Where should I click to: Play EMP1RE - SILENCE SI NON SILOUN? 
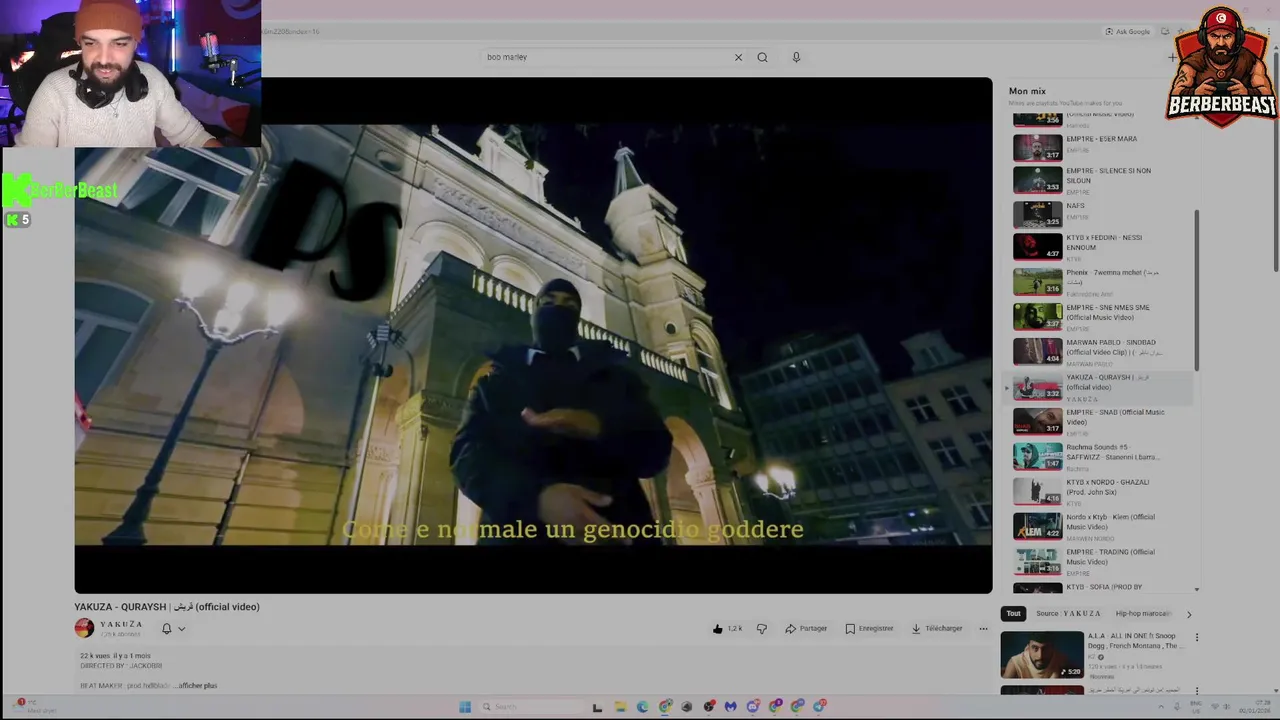click(1101, 180)
